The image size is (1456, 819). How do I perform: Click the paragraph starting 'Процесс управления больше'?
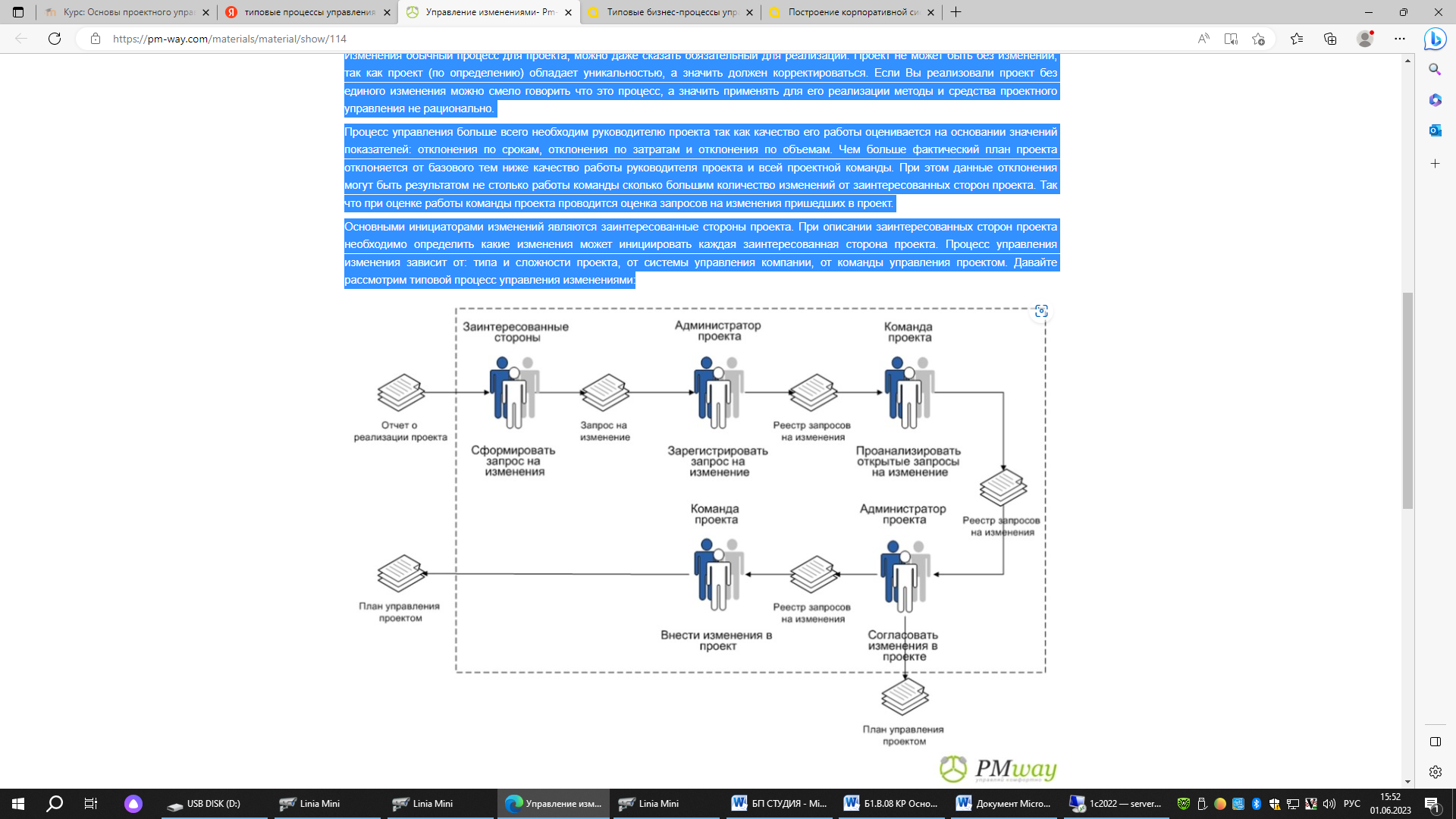[x=701, y=168]
